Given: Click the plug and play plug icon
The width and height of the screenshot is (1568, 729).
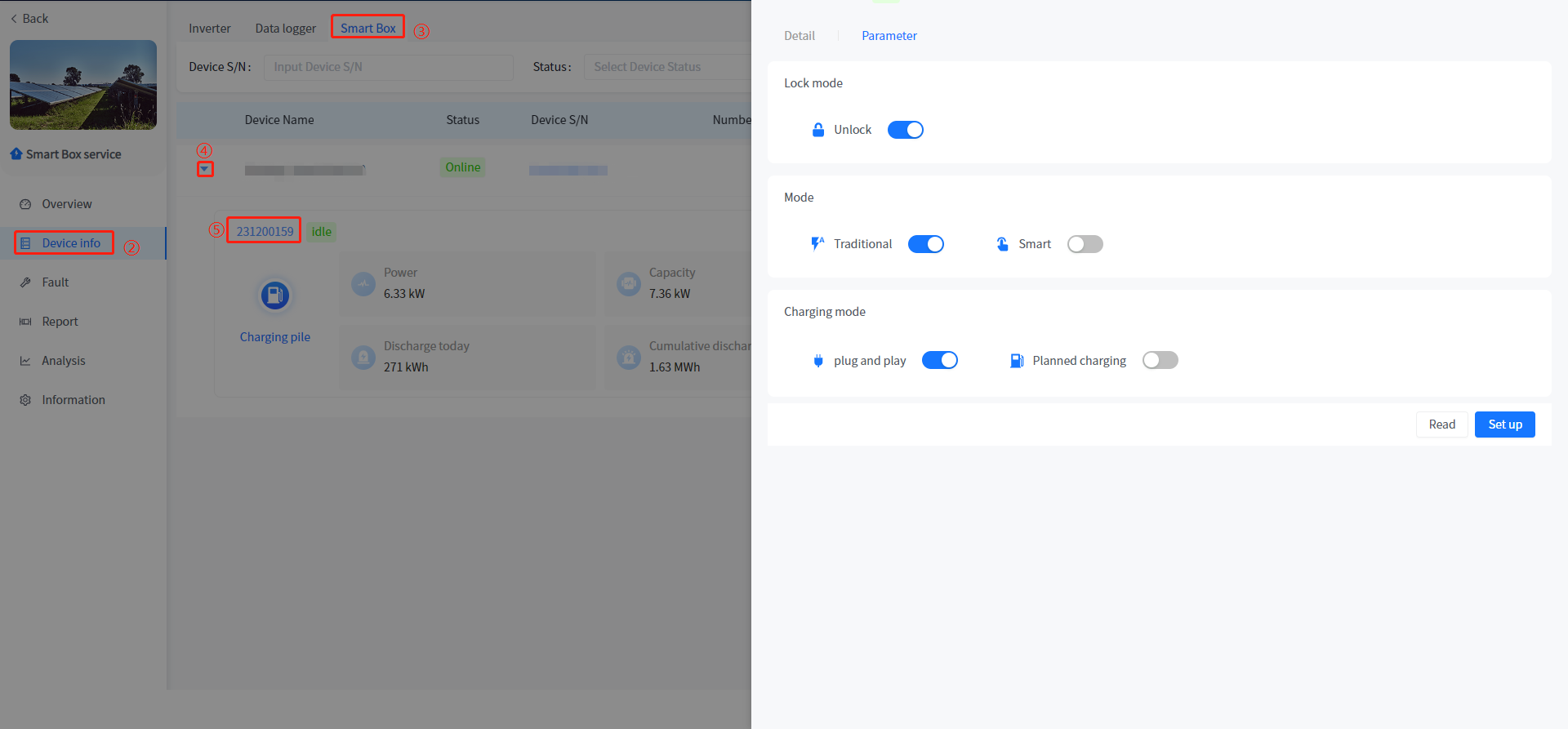Looking at the screenshot, I should (817, 361).
